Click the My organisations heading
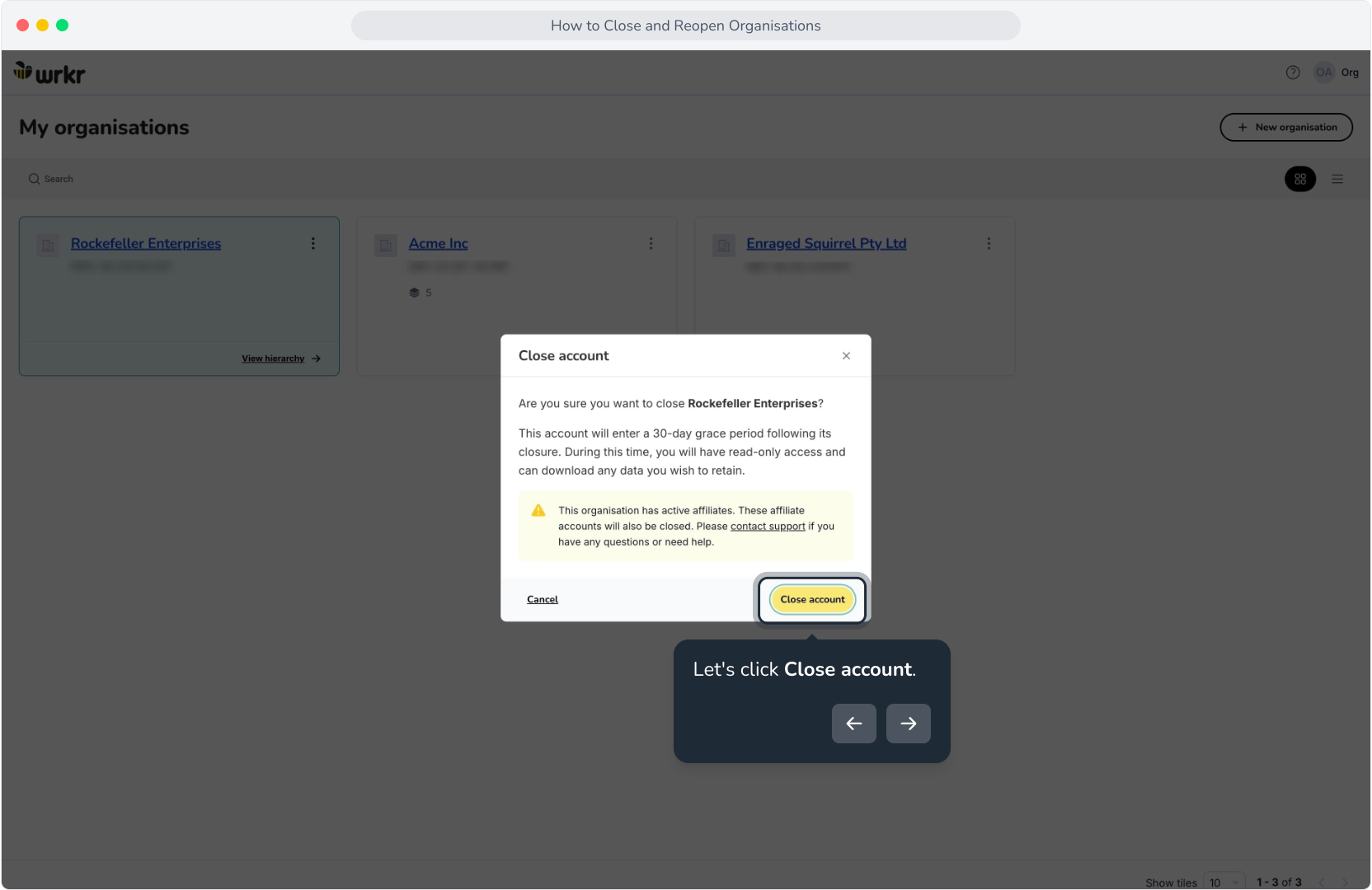Screen dimensions: 1372x890 (104, 128)
